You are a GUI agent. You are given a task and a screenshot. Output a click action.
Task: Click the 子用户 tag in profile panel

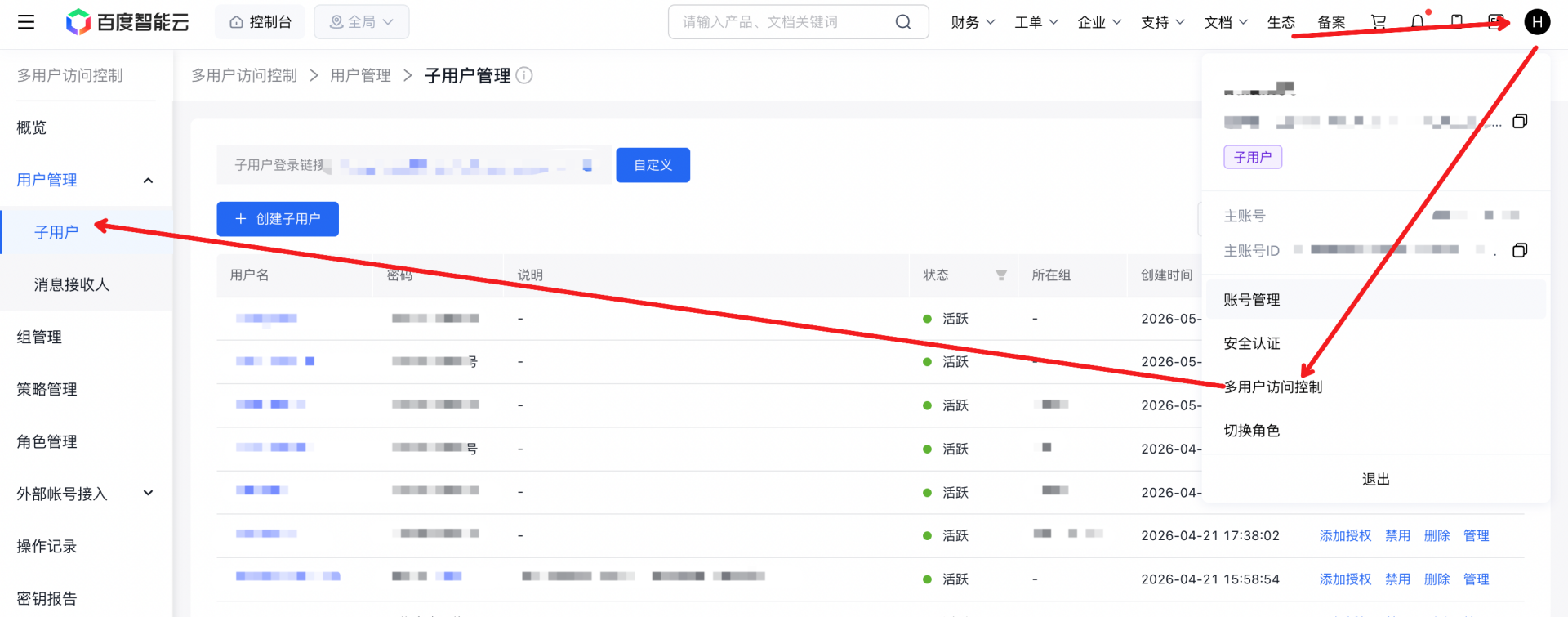pos(1253,157)
